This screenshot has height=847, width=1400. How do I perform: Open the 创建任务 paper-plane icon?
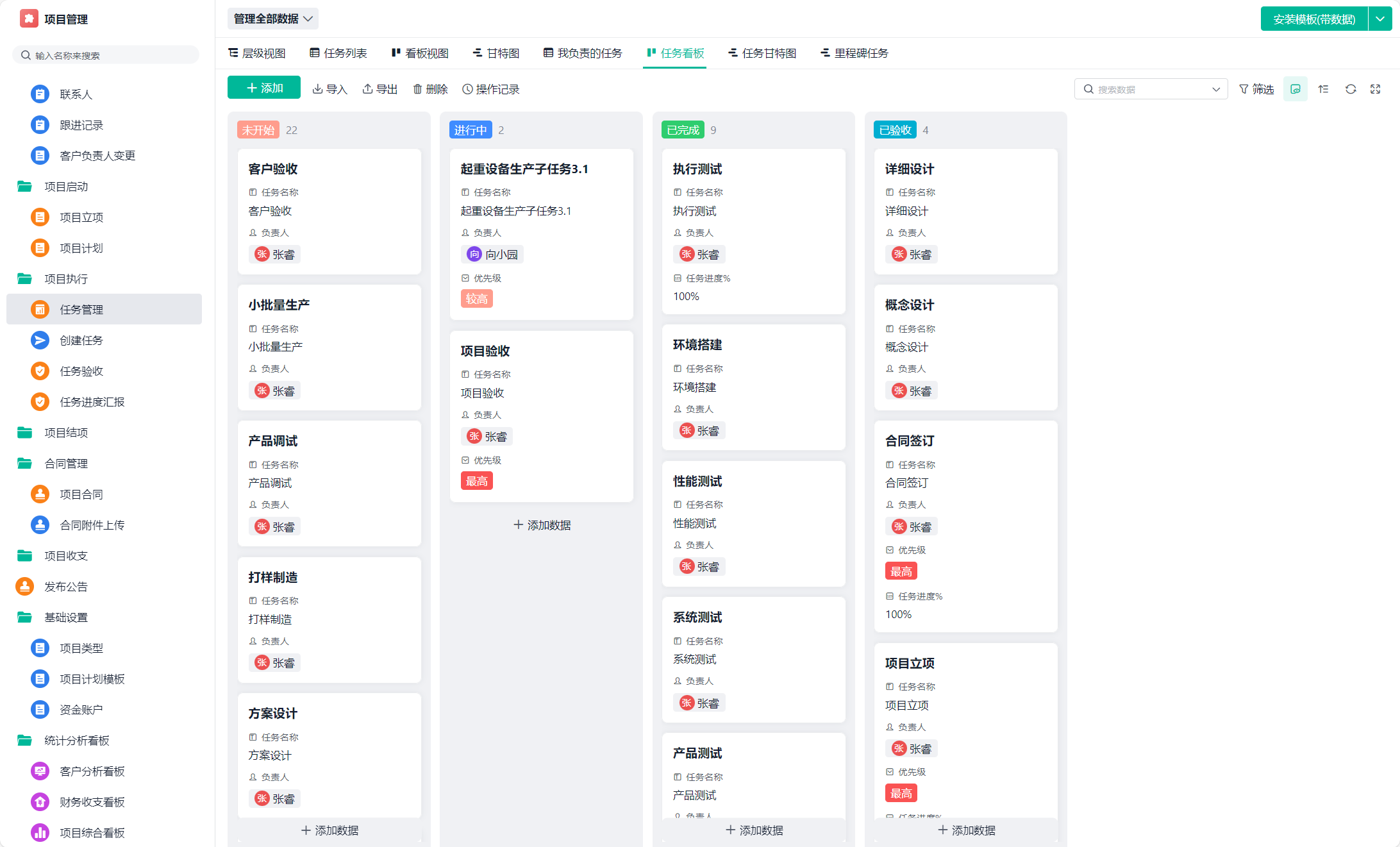[40, 340]
